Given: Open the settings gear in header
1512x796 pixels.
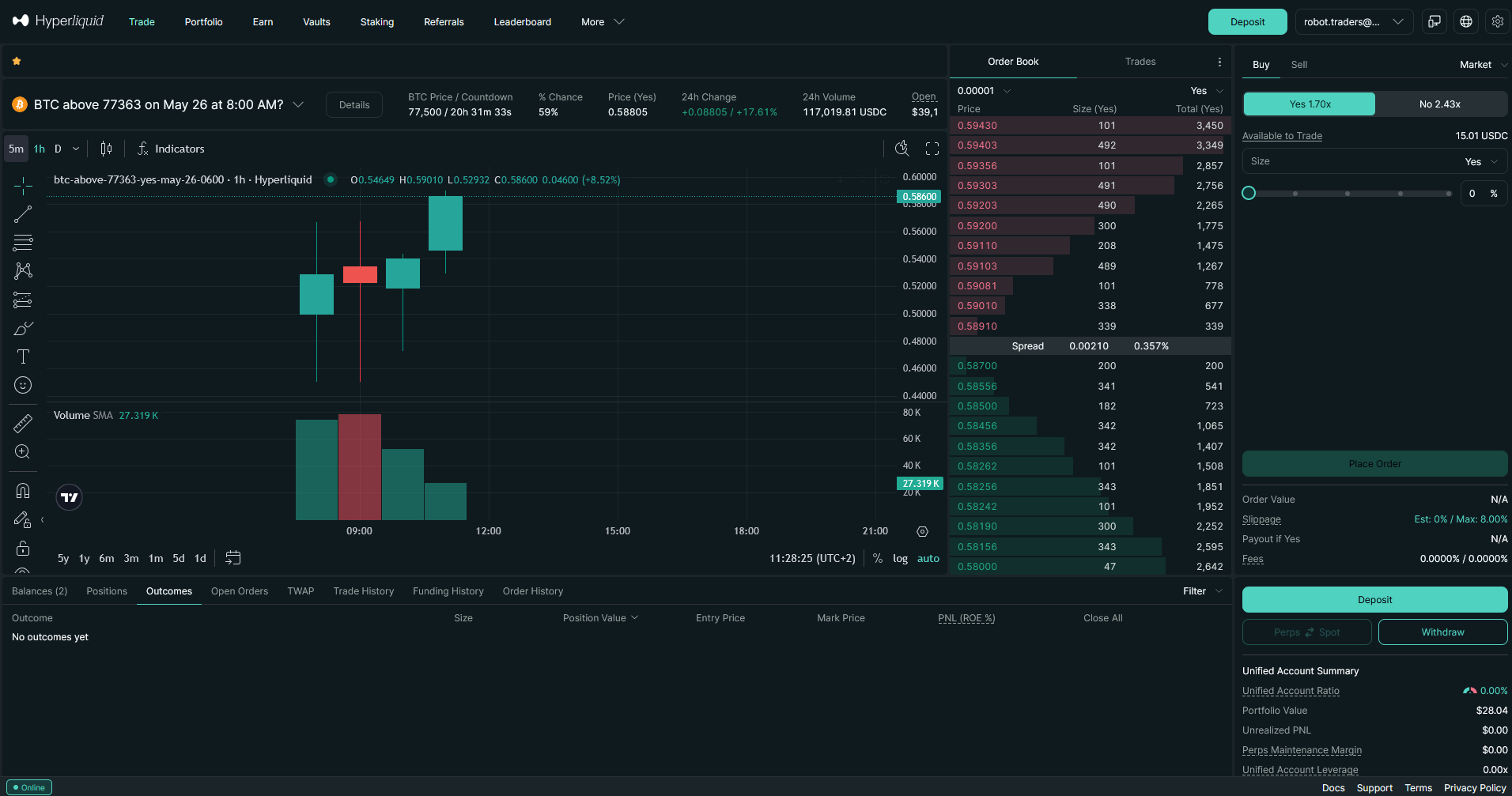Looking at the screenshot, I should click(x=1498, y=22).
